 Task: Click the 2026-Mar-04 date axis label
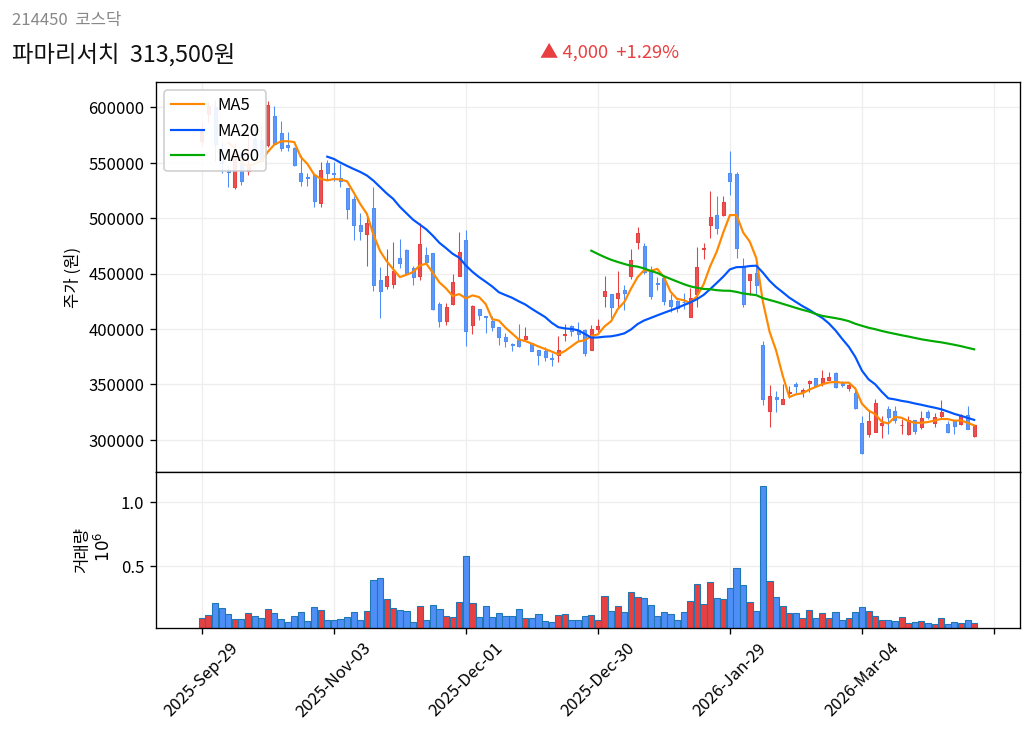click(862, 680)
